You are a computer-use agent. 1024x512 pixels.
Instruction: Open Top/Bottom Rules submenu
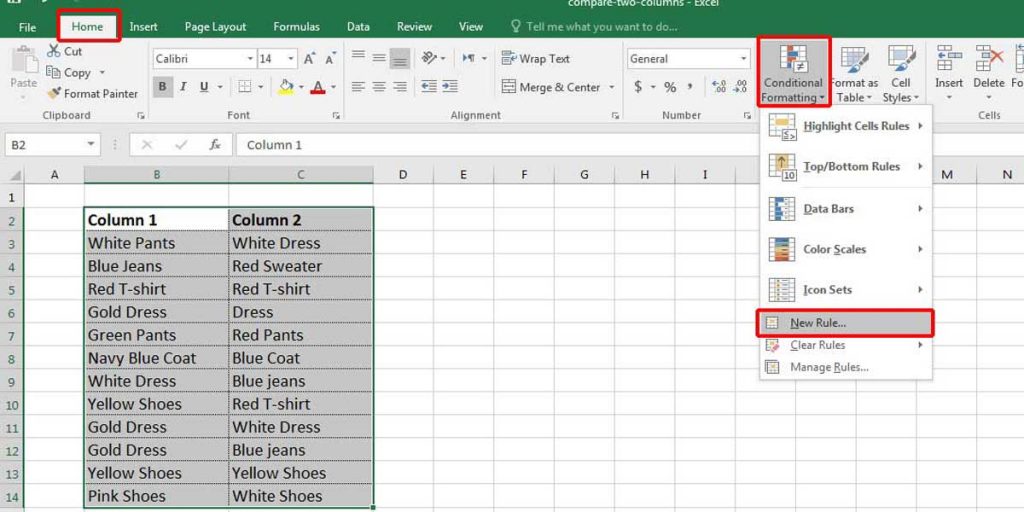(x=846, y=167)
